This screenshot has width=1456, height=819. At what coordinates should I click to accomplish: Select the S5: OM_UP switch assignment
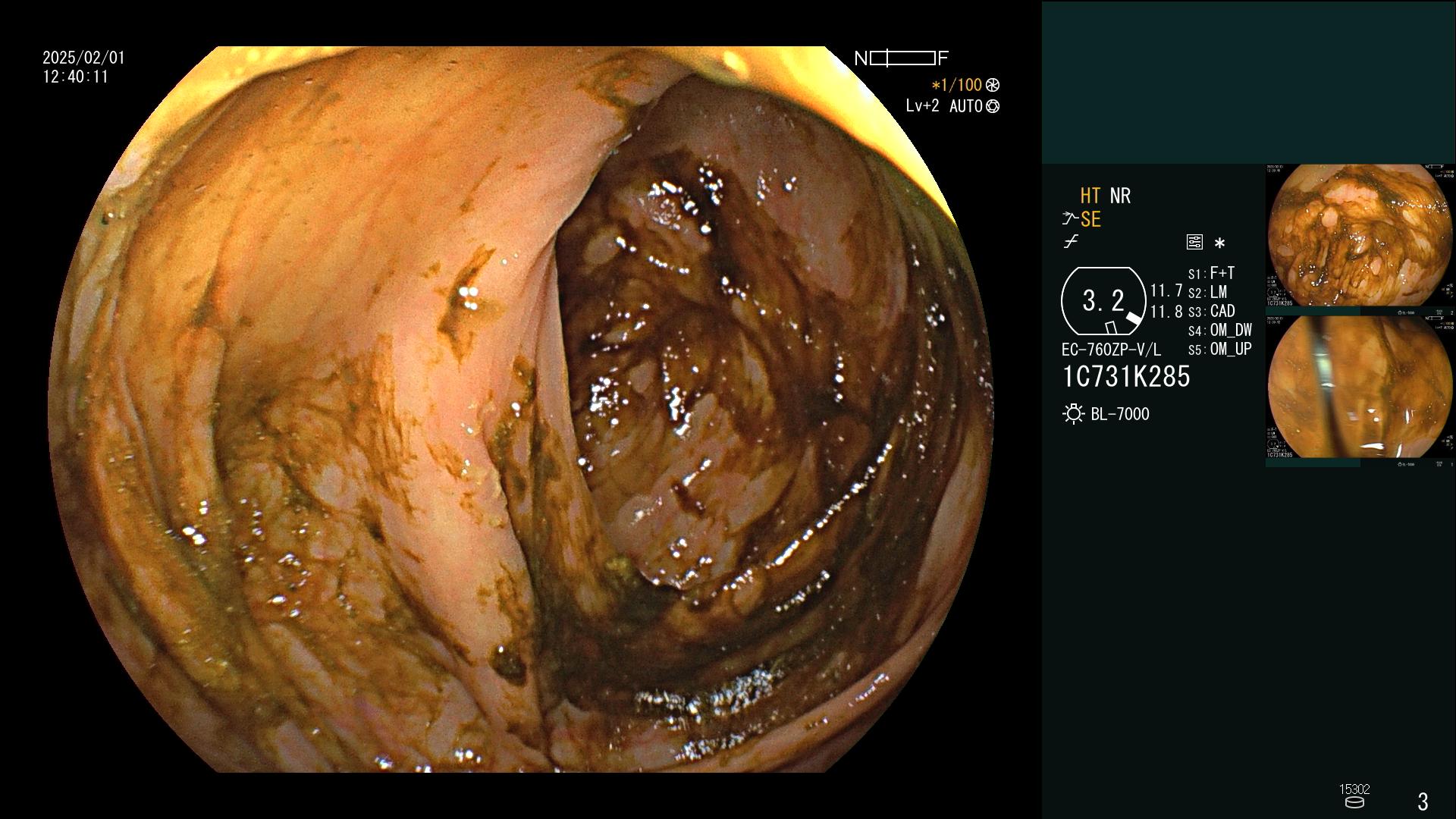click(1220, 349)
